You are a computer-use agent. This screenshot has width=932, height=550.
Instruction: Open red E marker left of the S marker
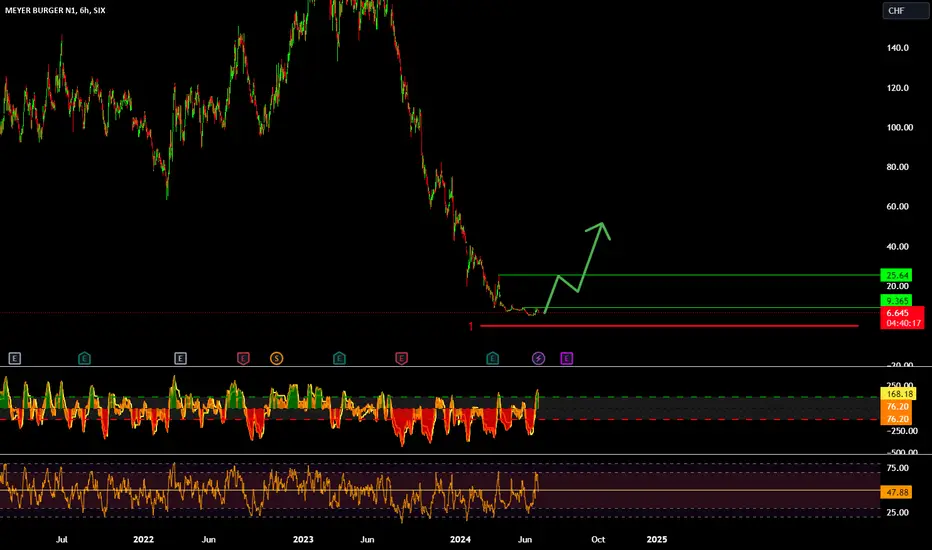243,359
